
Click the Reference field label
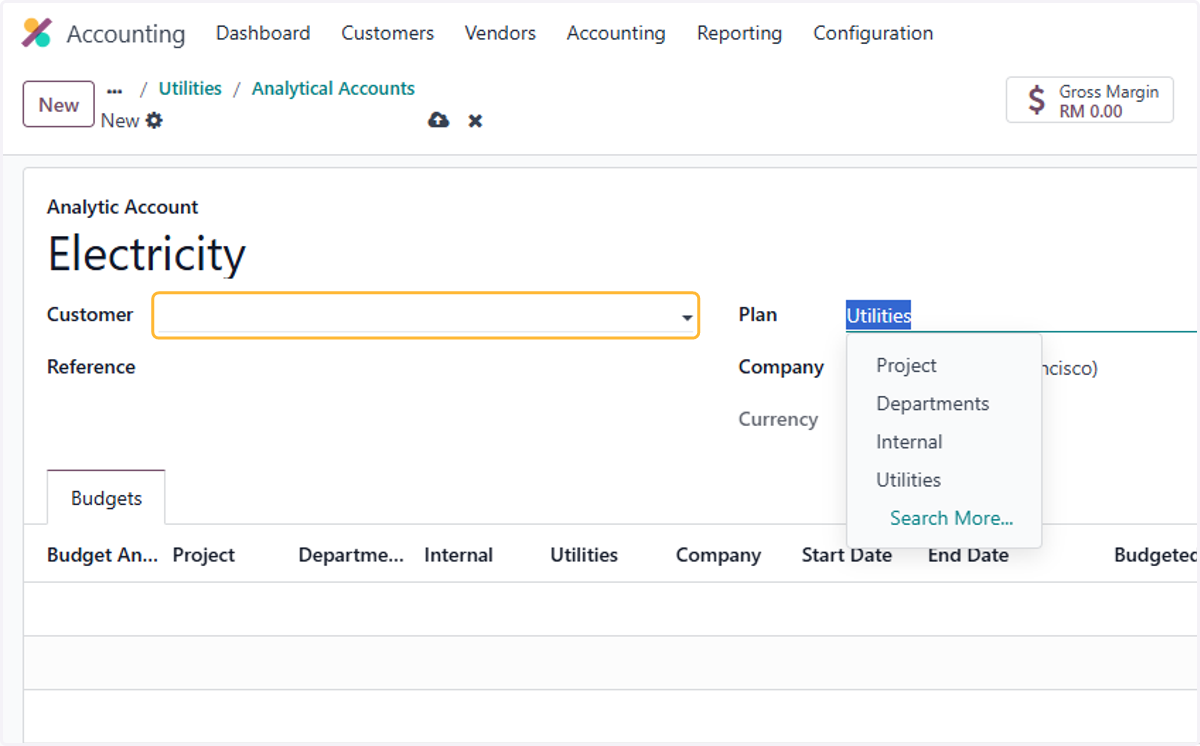point(91,367)
